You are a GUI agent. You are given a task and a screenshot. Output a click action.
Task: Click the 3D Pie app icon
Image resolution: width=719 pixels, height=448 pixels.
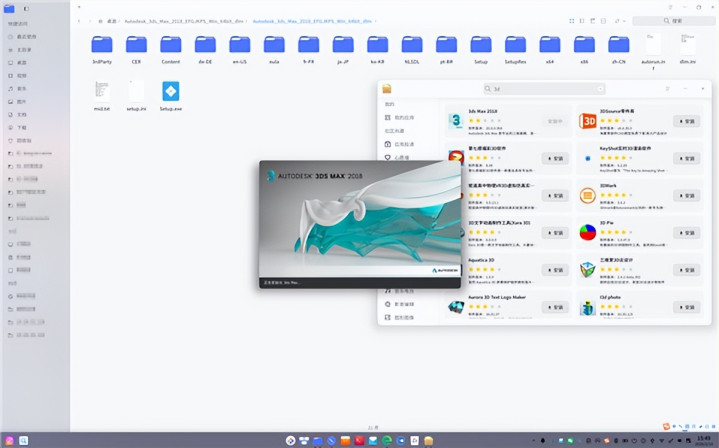588,232
